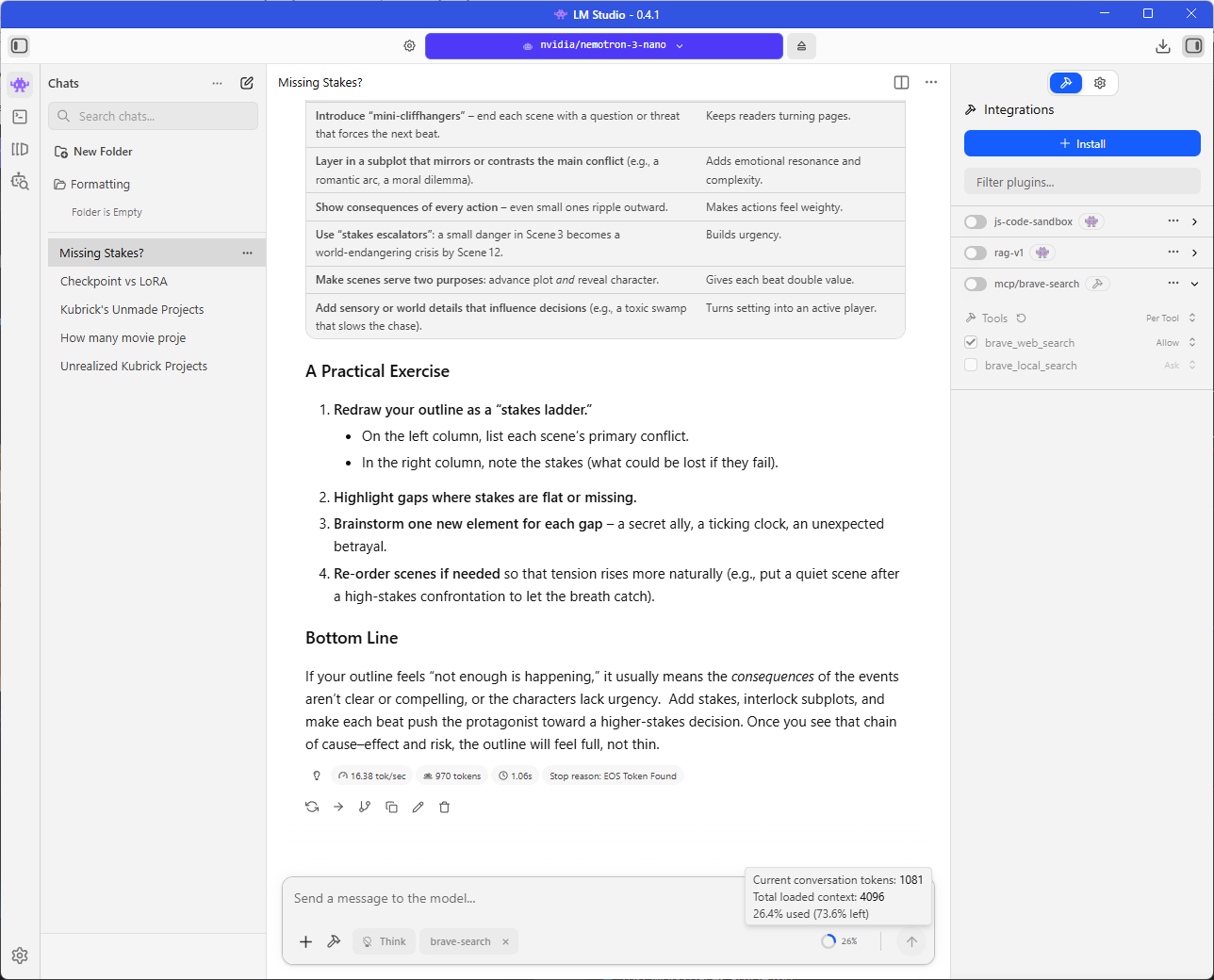
Task: Select the Unrealized Kubrick Projects chat
Action: (x=134, y=367)
